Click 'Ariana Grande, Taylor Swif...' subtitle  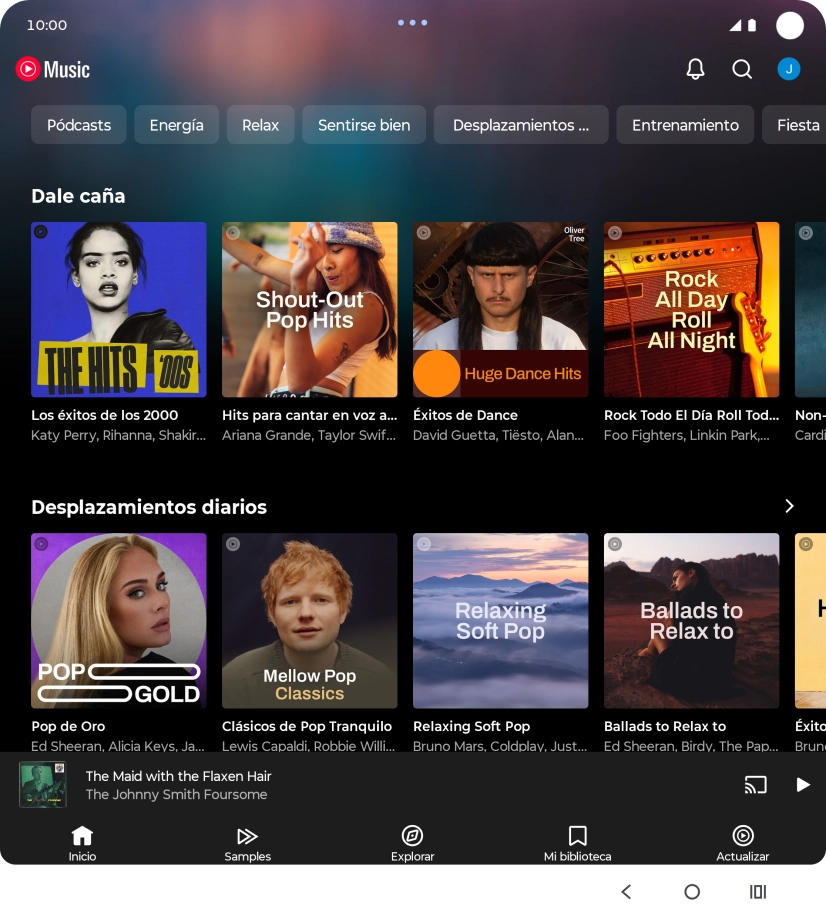pyautogui.click(x=309, y=435)
